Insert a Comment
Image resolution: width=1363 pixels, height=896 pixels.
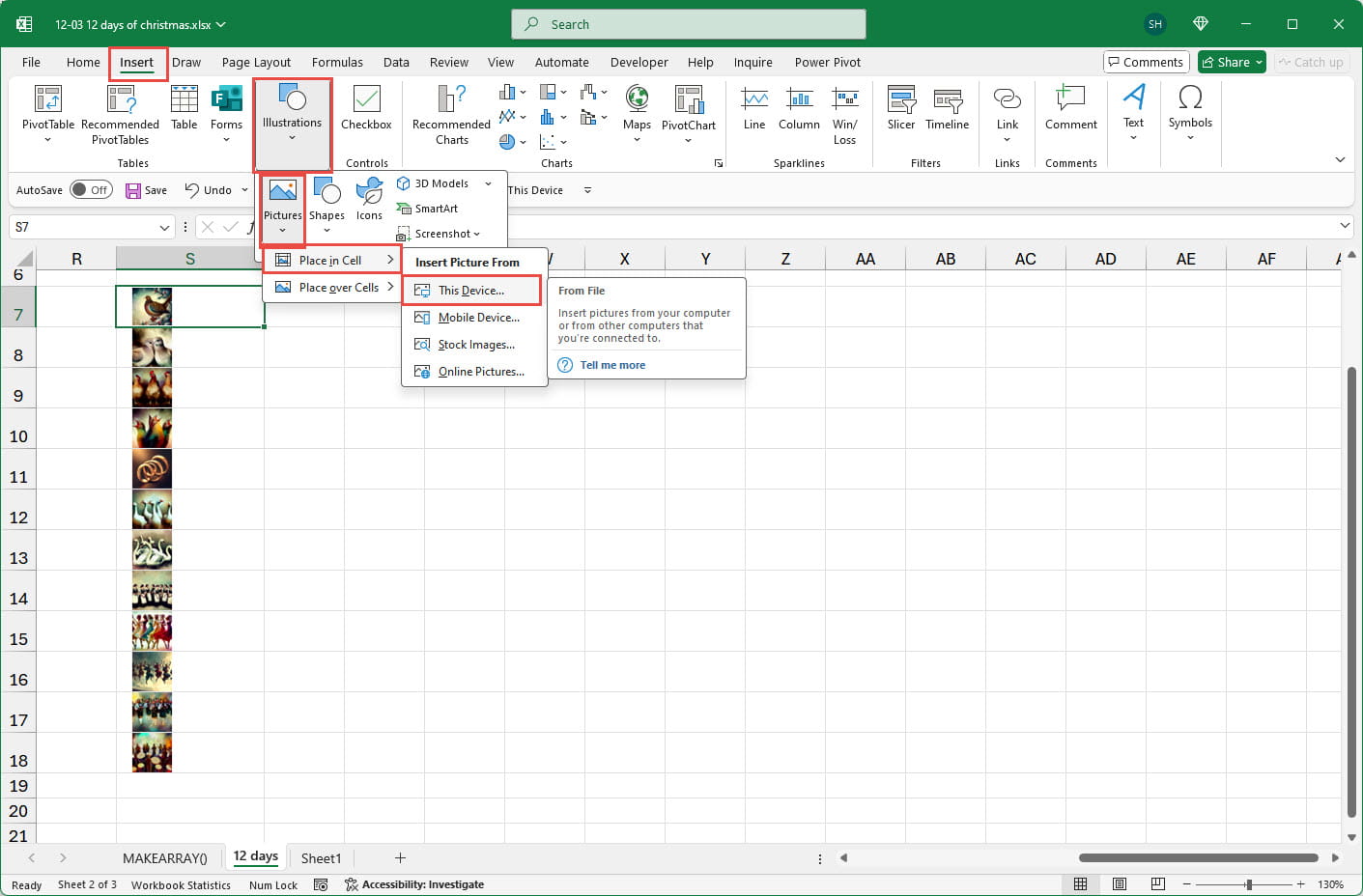[x=1070, y=108]
